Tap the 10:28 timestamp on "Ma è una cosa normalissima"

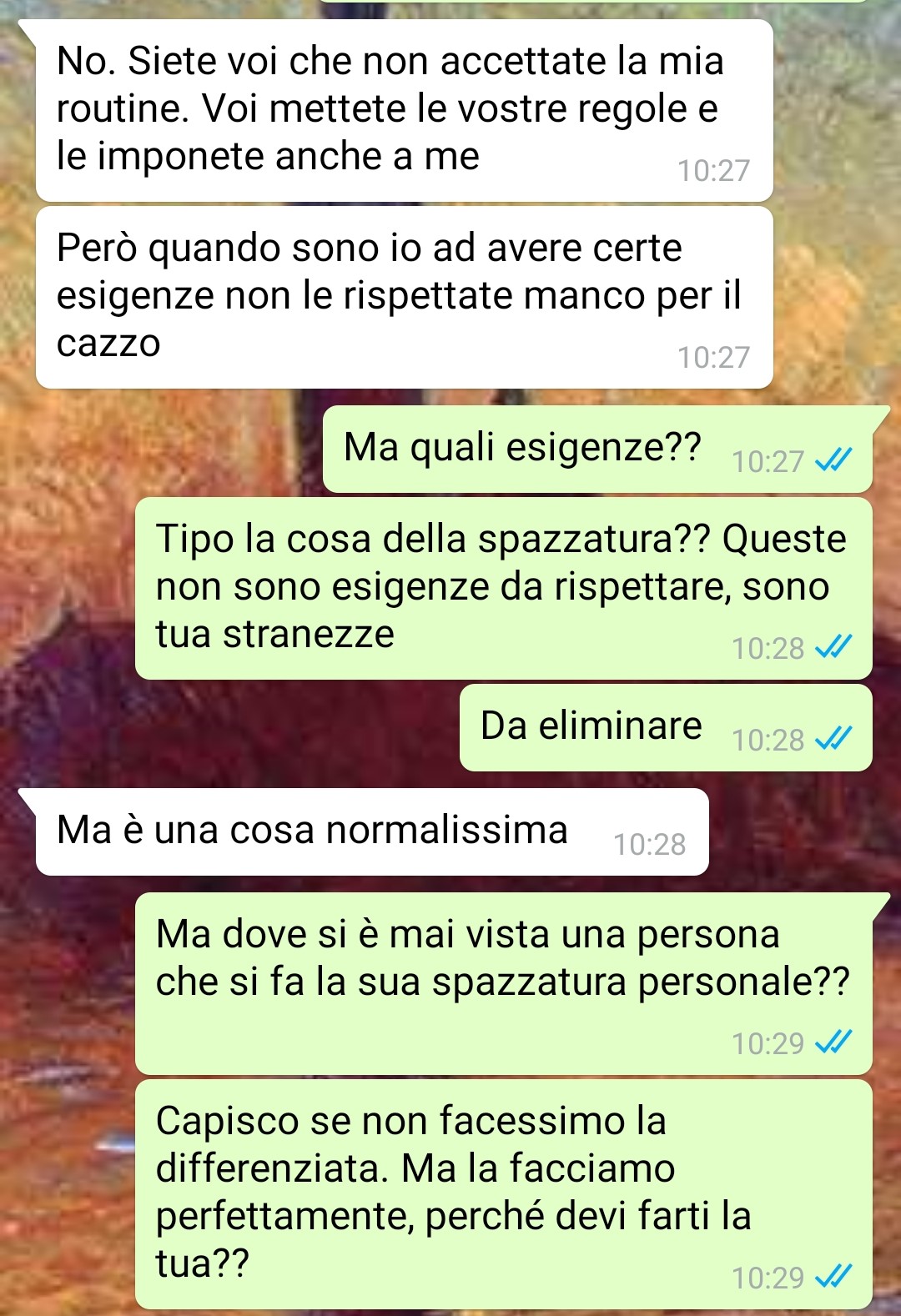click(x=650, y=845)
